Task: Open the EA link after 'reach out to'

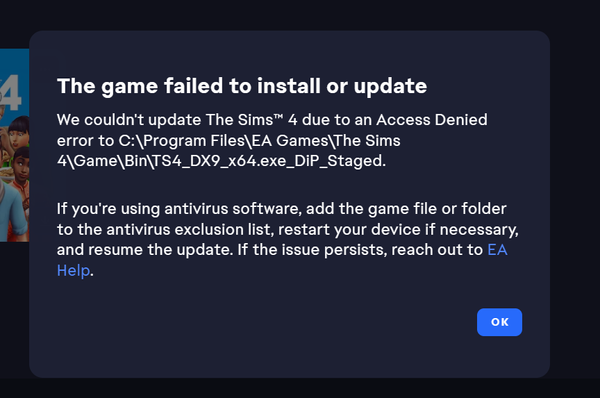Action: pos(497,250)
